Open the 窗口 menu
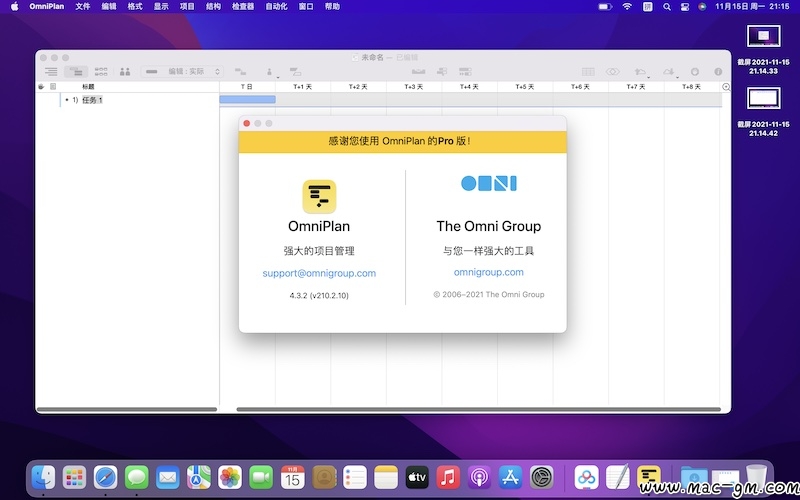This screenshot has height=500, width=800. tap(306, 7)
